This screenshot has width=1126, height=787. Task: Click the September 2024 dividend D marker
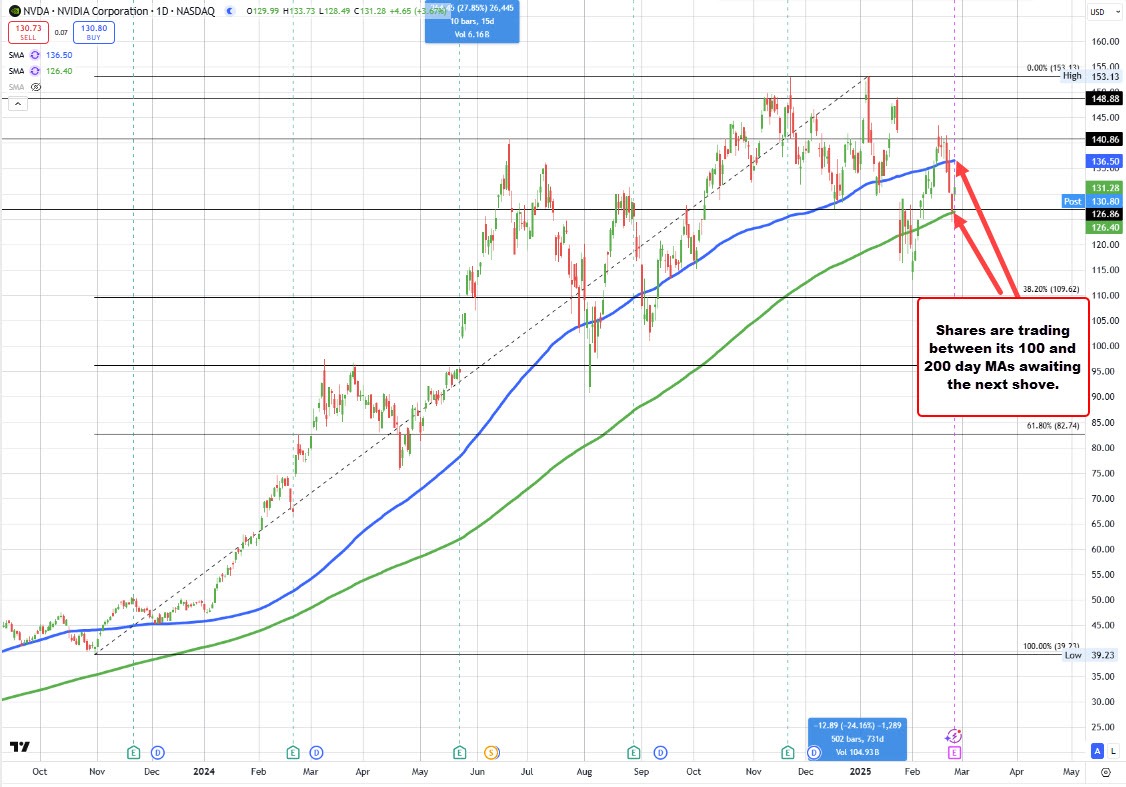point(660,753)
